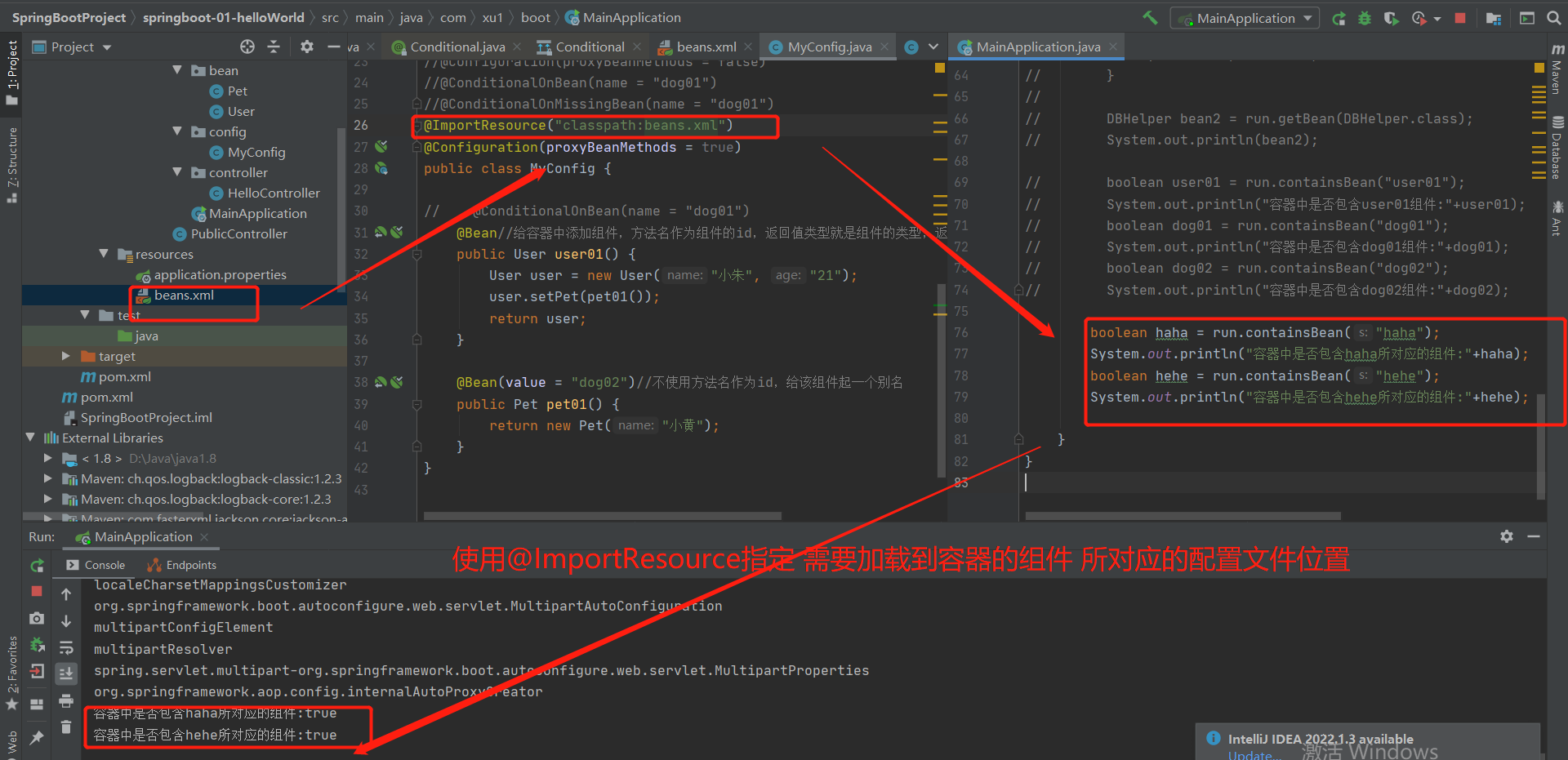Viewport: 1568px width, 760px height.
Task: Dump threads using the camera icon
Action: (37, 618)
